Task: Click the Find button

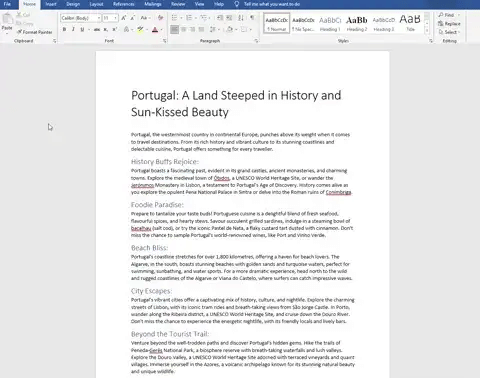Action: tap(447, 15)
